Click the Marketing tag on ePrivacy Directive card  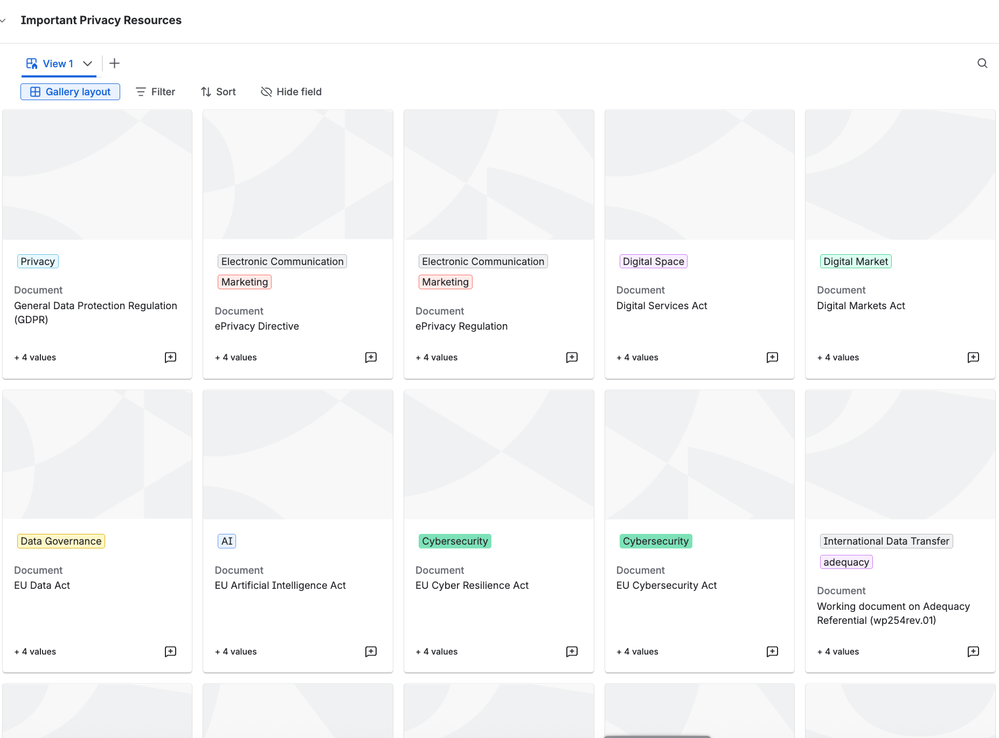click(x=245, y=282)
